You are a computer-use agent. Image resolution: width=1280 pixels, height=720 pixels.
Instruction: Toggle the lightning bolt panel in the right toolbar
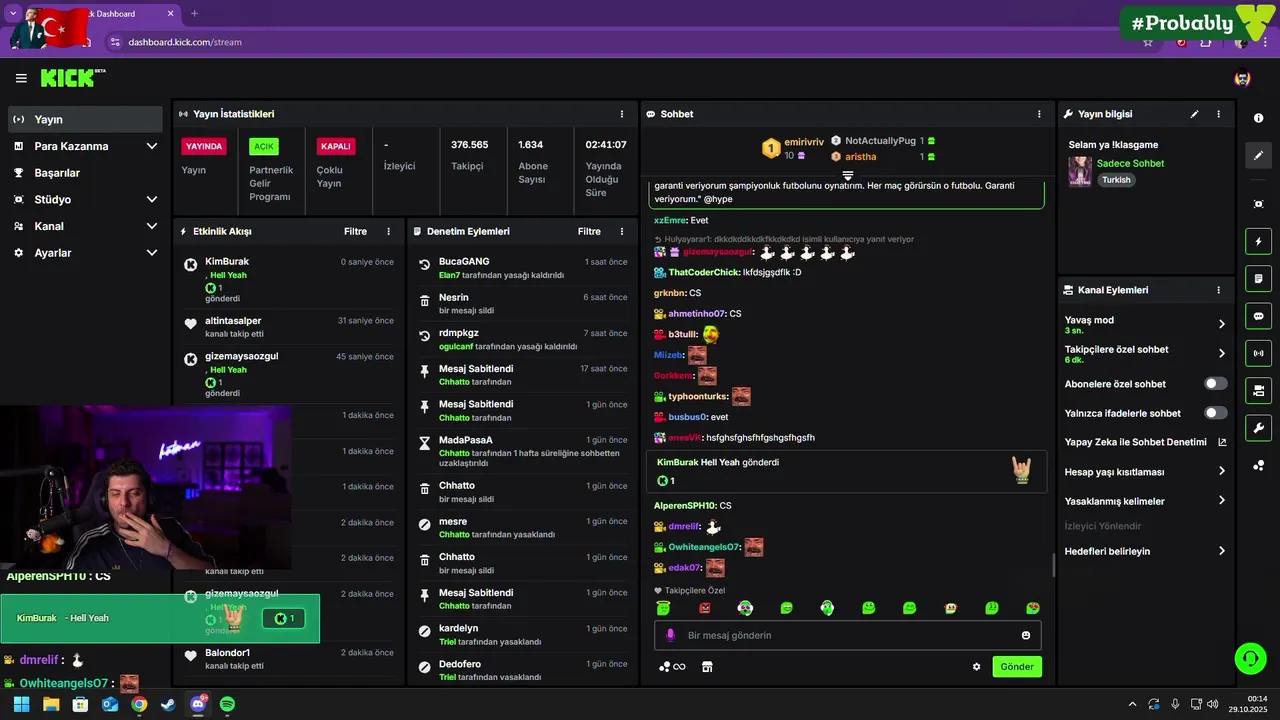pos(1258,241)
